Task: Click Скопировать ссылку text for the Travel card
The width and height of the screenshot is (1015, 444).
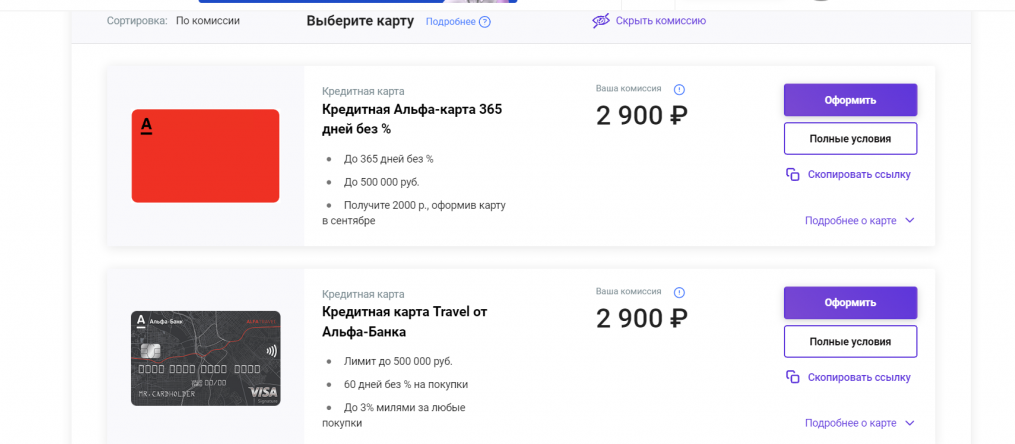Action: [x=859, y=377]
